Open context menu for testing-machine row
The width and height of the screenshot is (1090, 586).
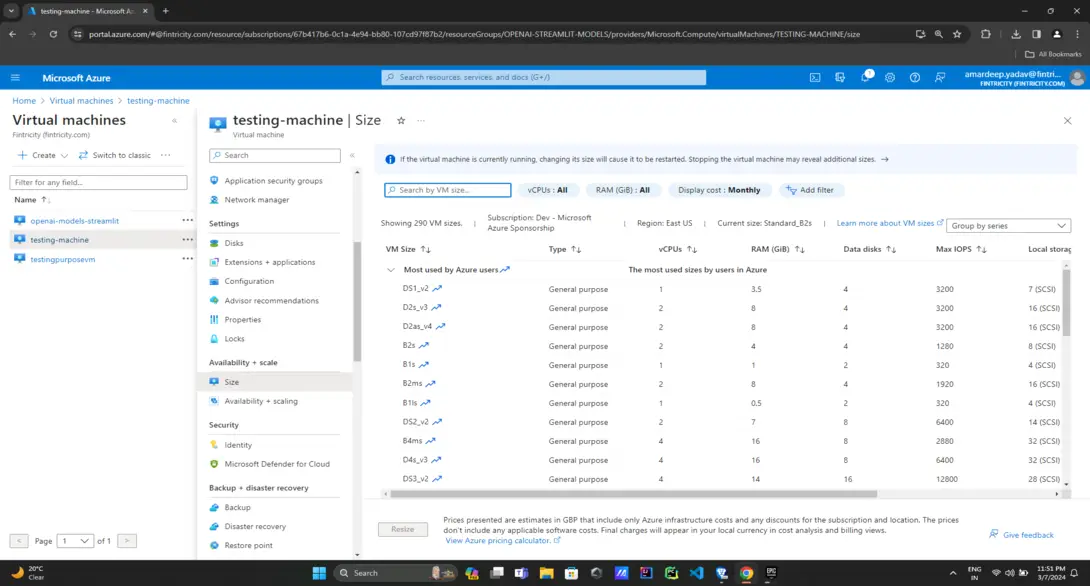coord(188,240)
